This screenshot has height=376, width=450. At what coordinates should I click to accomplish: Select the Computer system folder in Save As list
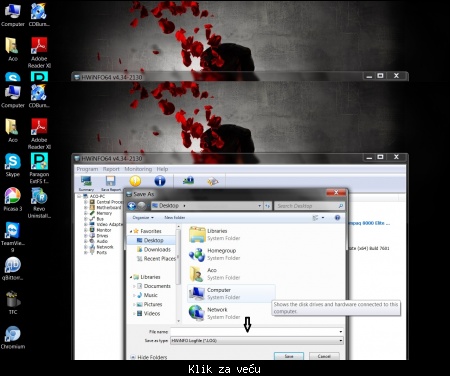click(231, 293)
